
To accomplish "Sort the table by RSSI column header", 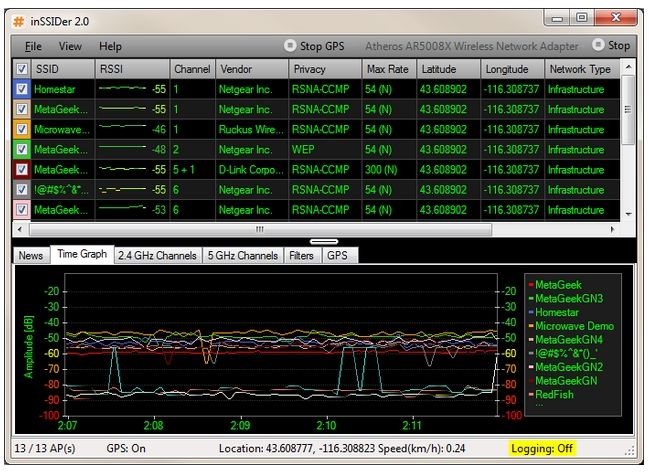I will (132, 69).
